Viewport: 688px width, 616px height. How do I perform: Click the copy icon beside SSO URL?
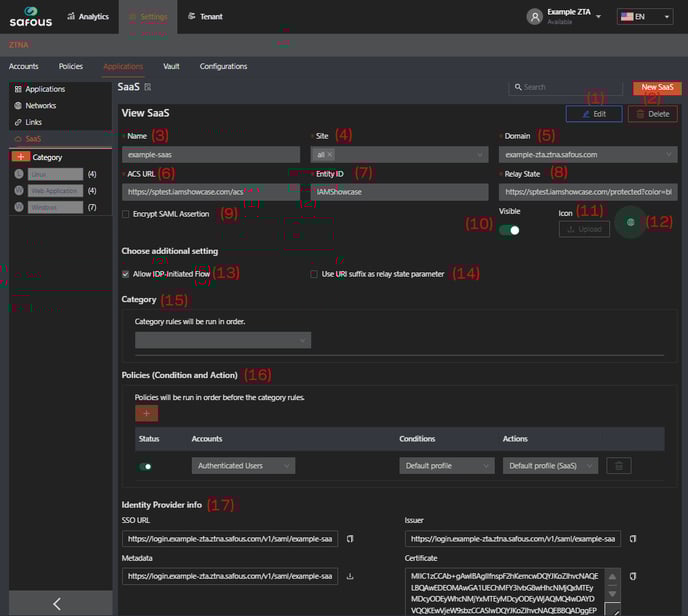click(x=350, y=539)
